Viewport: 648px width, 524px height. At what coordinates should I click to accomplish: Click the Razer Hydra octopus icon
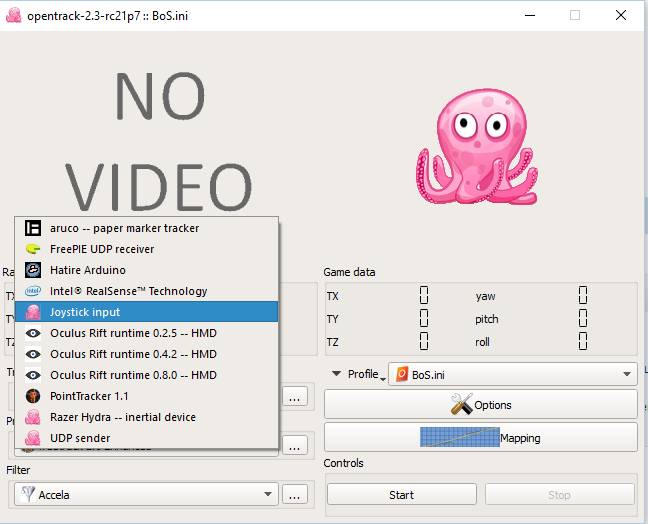coord(33,417)
